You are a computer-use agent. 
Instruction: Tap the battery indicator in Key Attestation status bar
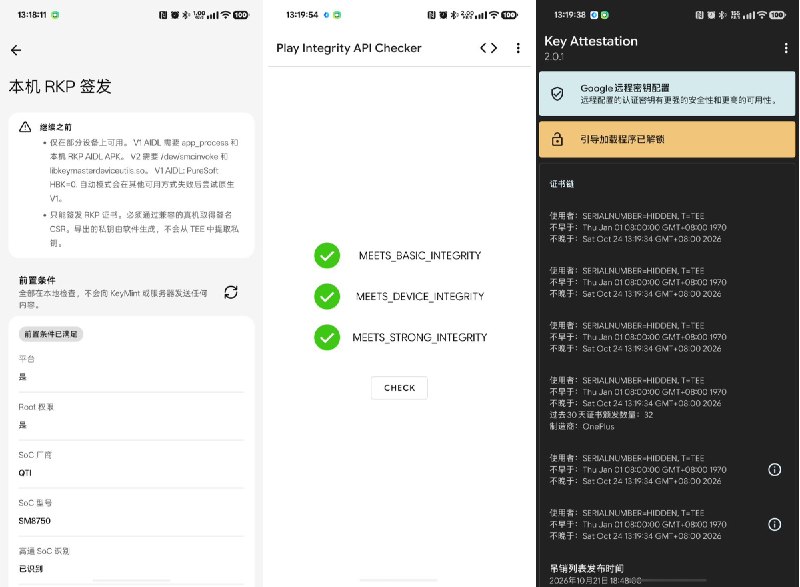tap(777, 15)
